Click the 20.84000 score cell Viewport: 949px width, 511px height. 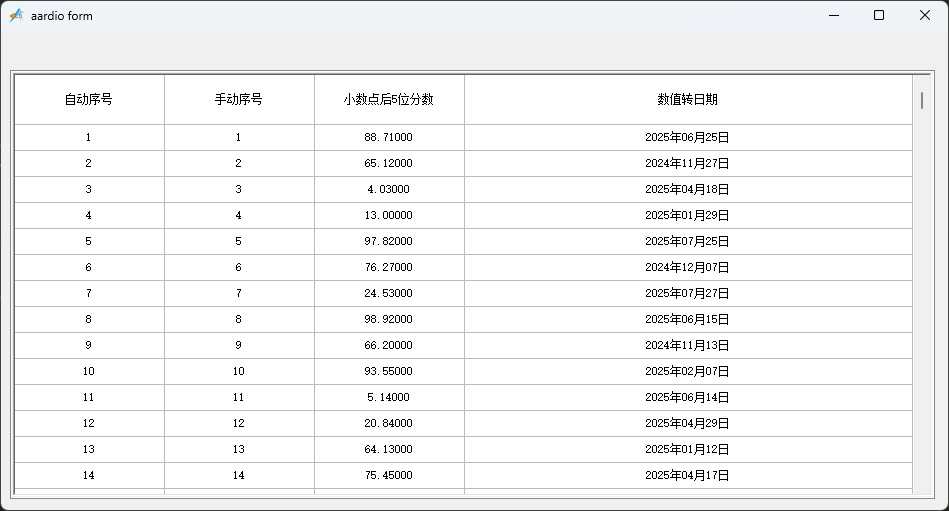click(x=389, y=424)
